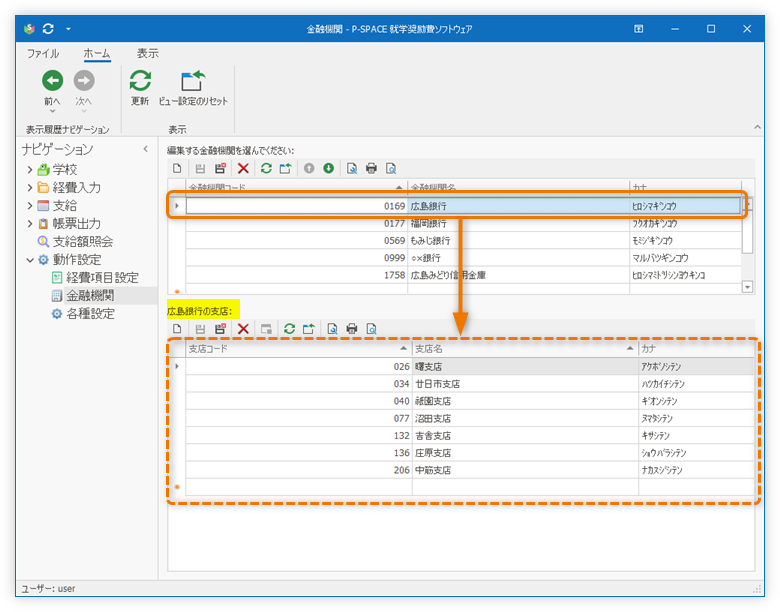Click save icon in the bank list toolbar

pyautogui.click(x=200, y=169)
